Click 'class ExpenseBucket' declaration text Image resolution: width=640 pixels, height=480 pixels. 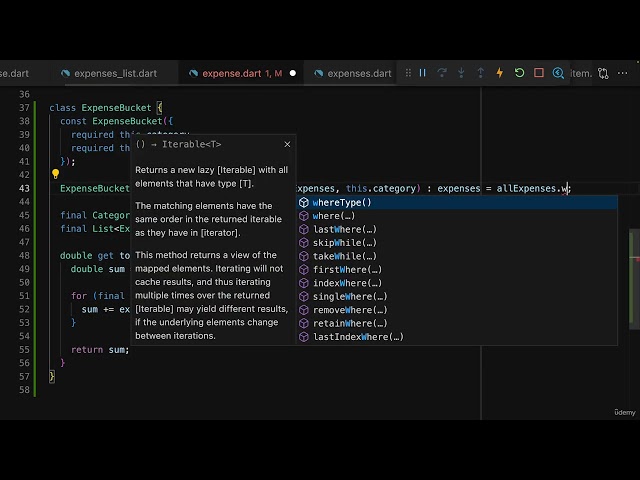[x=100, y=108]
